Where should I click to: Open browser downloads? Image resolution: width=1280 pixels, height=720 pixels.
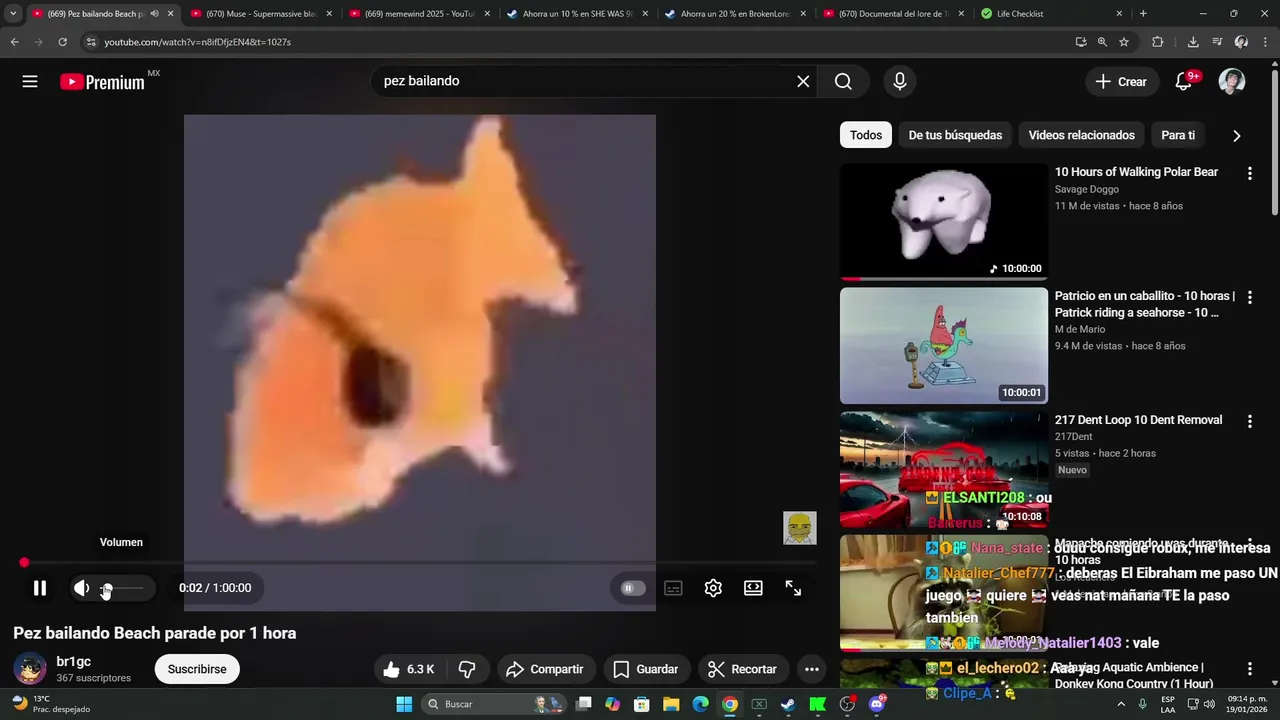pos(1193,42)
